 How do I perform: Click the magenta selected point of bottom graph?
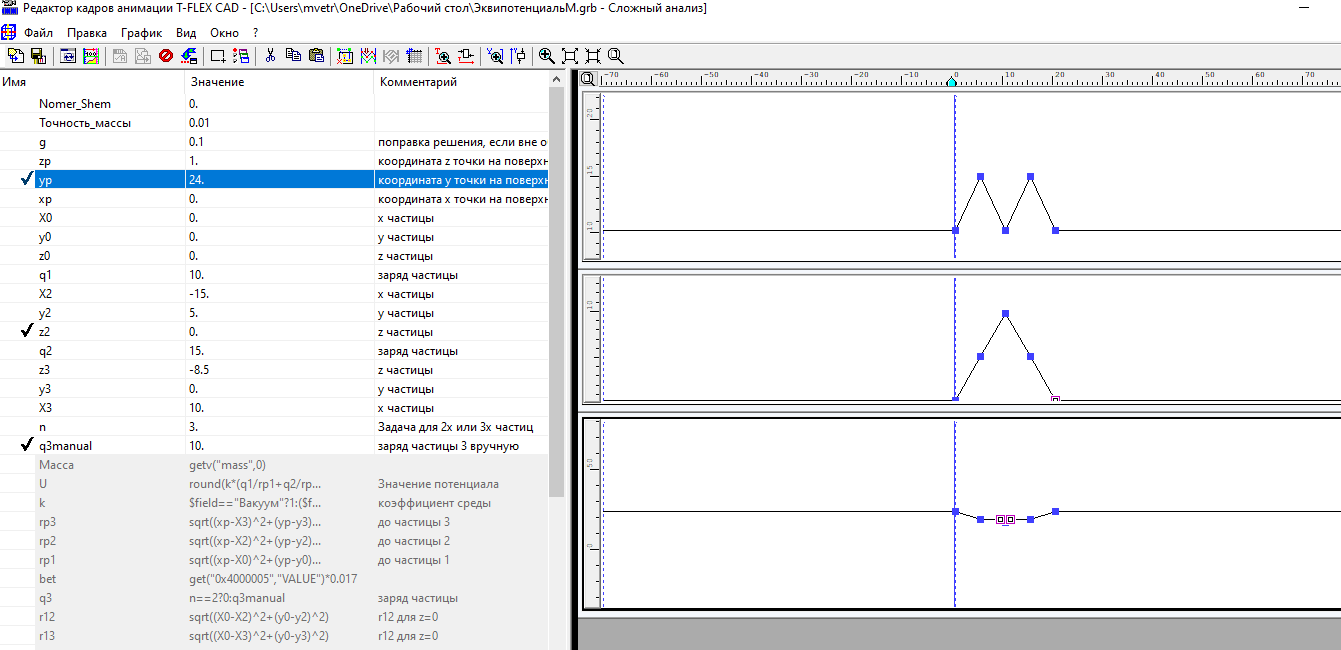tap(1005, 519)
